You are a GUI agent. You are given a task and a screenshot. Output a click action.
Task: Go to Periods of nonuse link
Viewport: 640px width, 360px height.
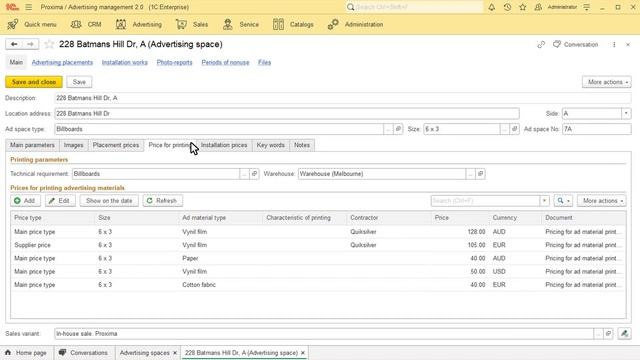click(x=225, y=62)
